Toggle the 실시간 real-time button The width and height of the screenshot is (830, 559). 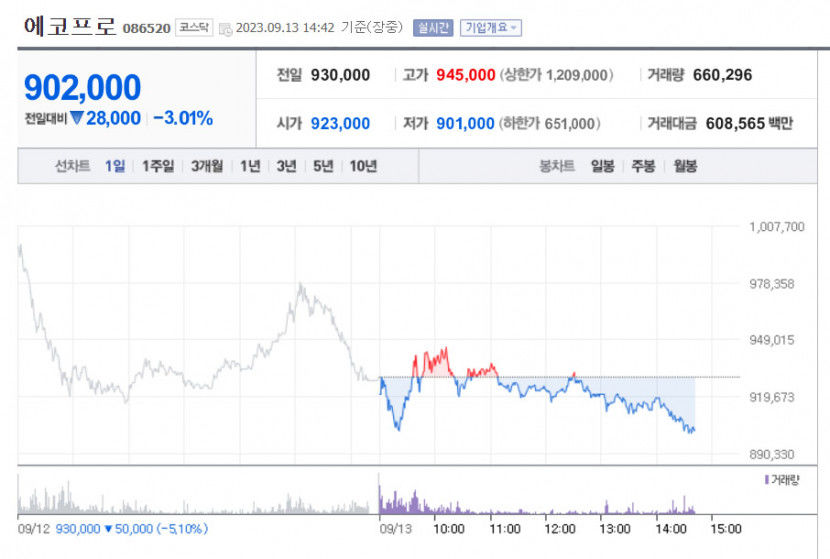[x=433, y=28]
